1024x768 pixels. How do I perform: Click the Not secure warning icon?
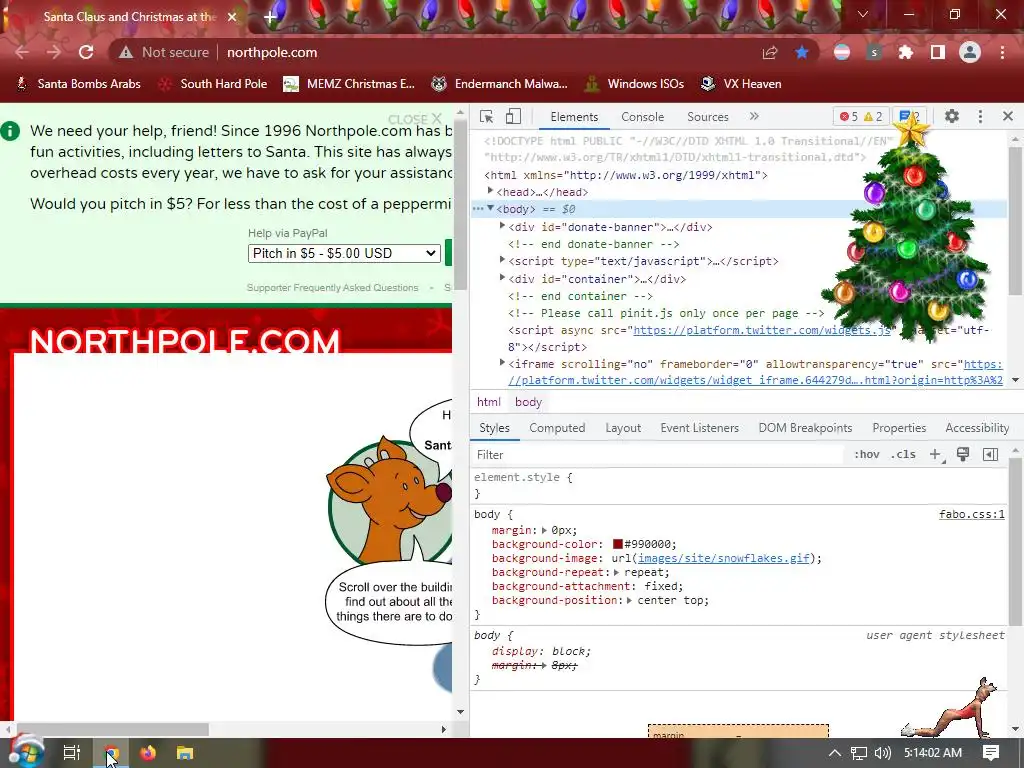pyautogui.click(x=125, y=52)
